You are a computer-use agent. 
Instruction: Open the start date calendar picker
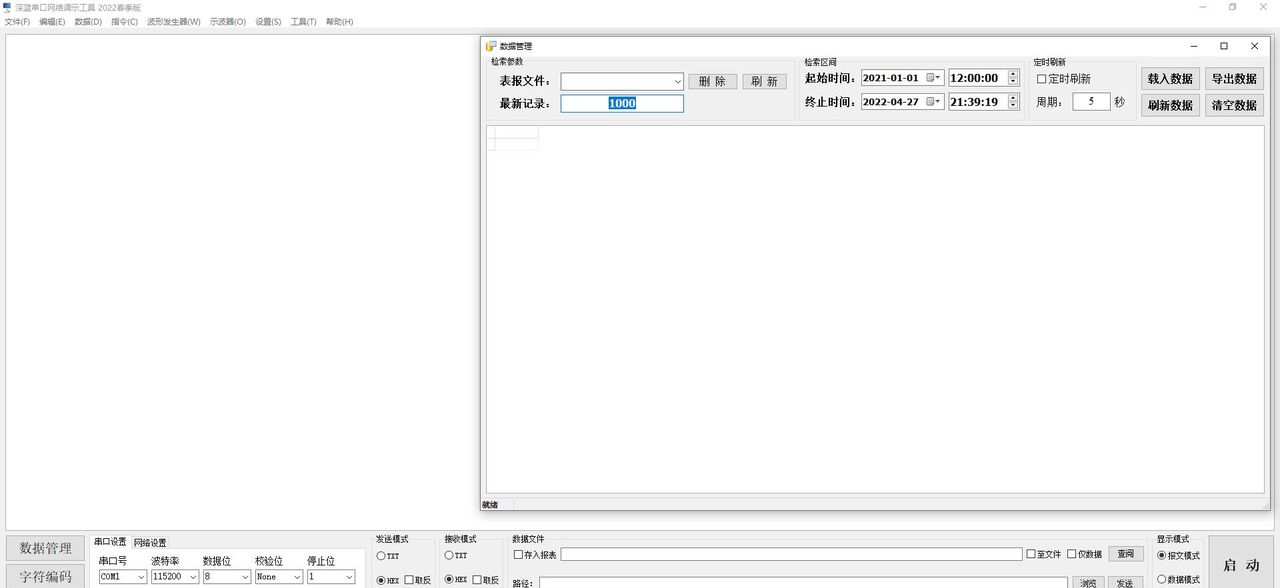point(934,78)
